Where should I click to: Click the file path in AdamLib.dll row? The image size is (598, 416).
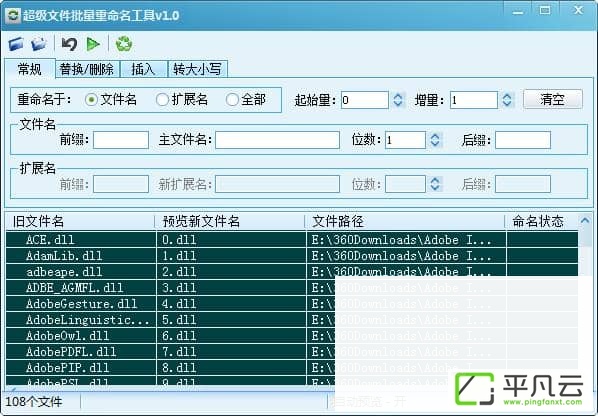(402, 256)
